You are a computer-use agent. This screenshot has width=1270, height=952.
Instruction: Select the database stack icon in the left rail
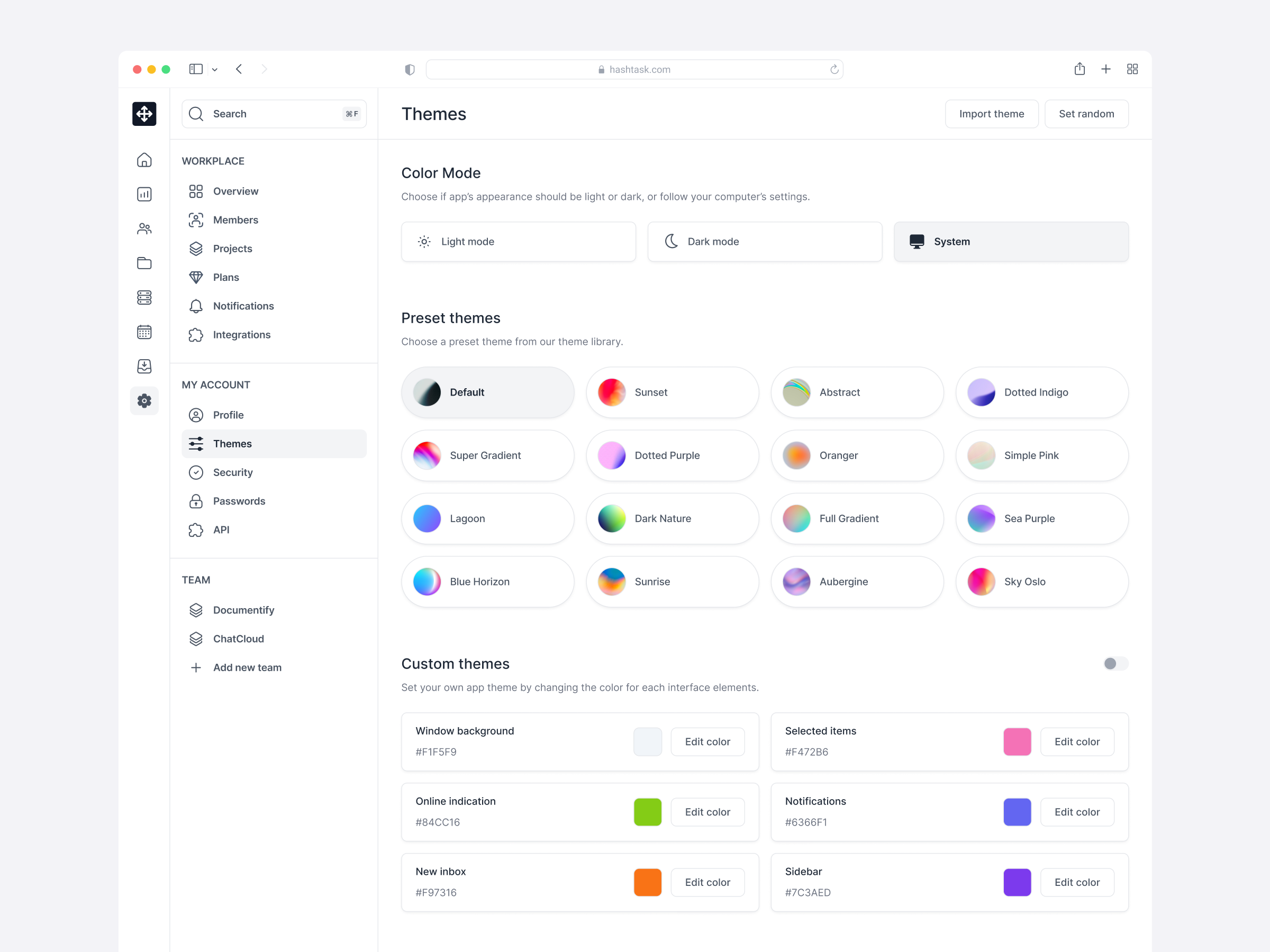click(x=144, y=297)
